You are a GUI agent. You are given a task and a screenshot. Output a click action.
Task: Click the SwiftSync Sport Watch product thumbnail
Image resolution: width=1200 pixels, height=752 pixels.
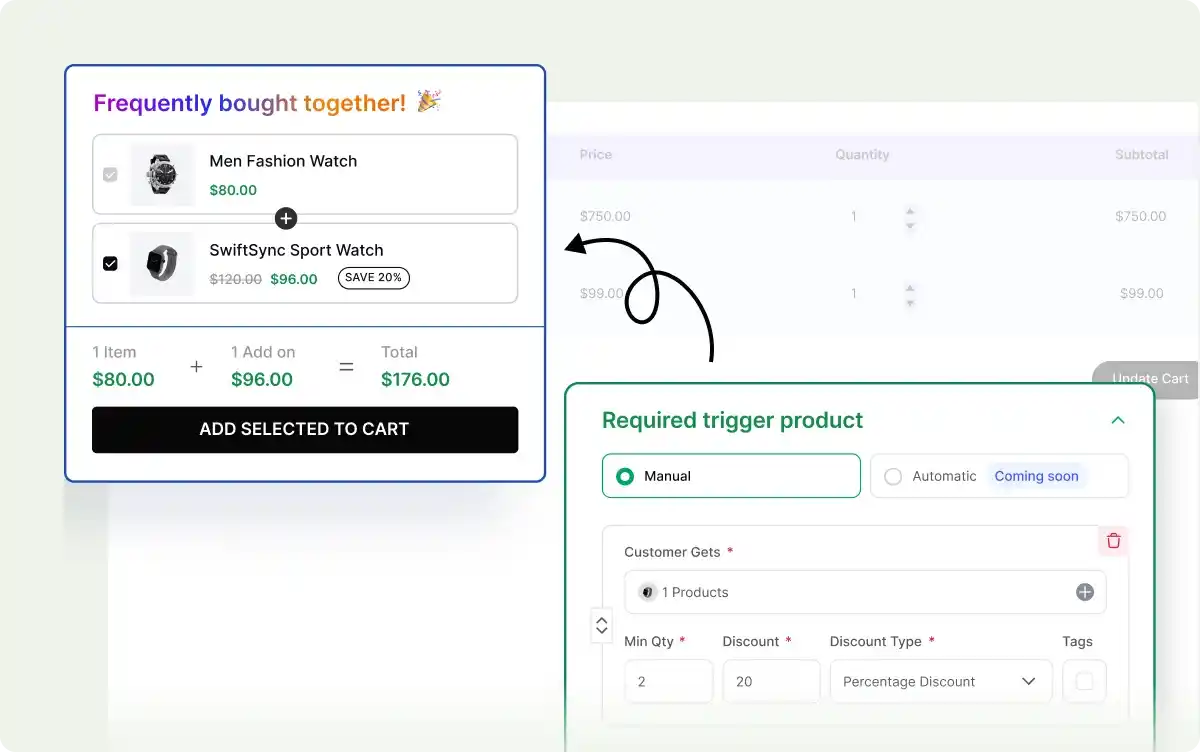click(162, 263)
